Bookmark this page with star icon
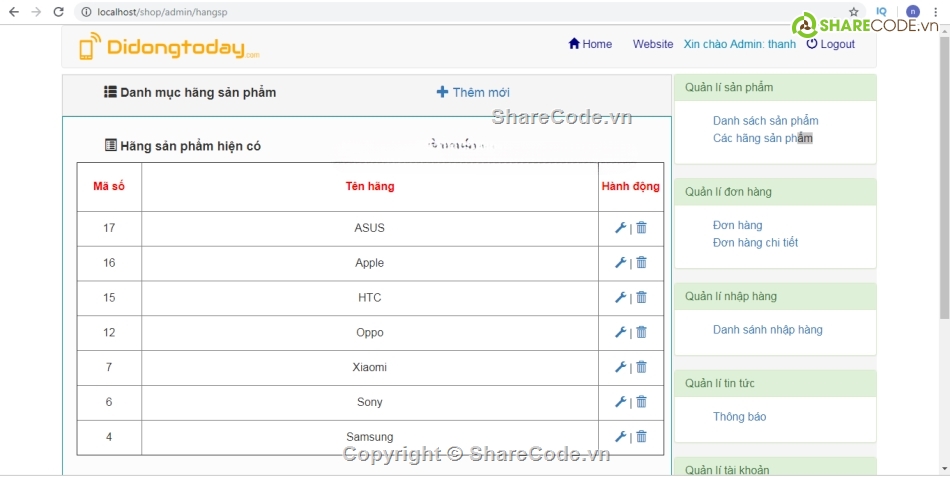The image size is (950, 477). pyautogui.click(x=854, y=12)
